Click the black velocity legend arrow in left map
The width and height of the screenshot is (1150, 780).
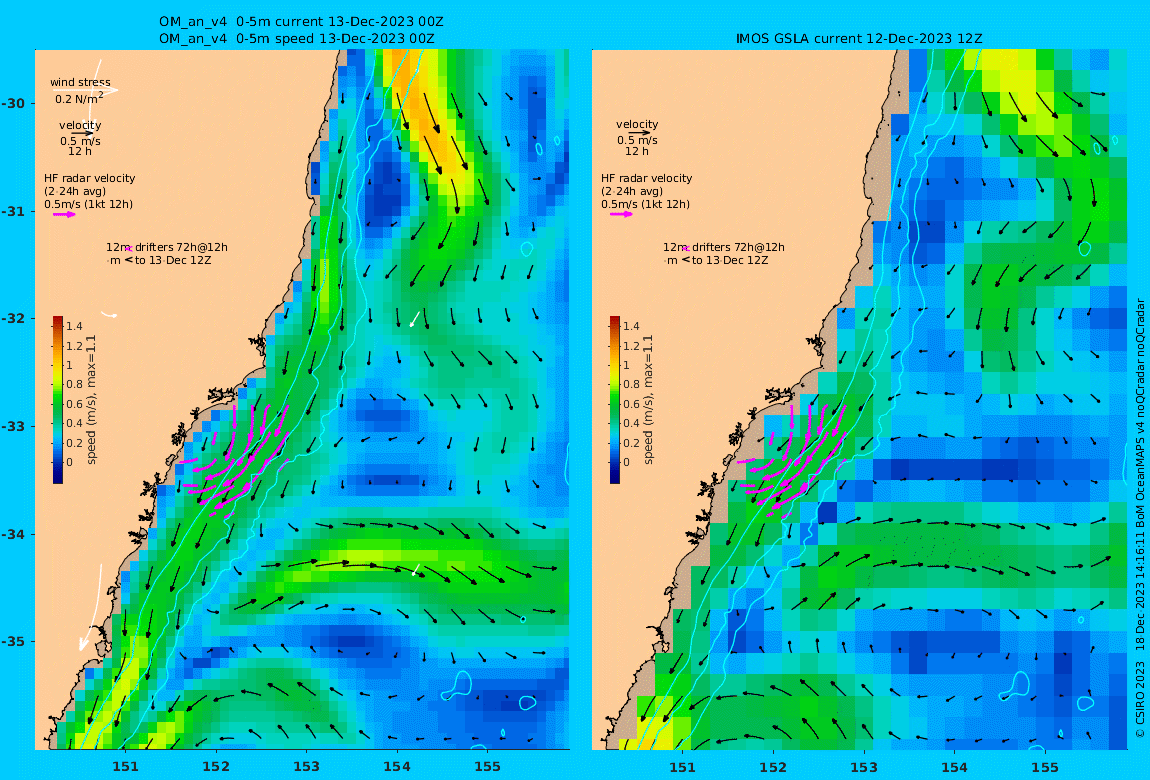tap(83, 133)
